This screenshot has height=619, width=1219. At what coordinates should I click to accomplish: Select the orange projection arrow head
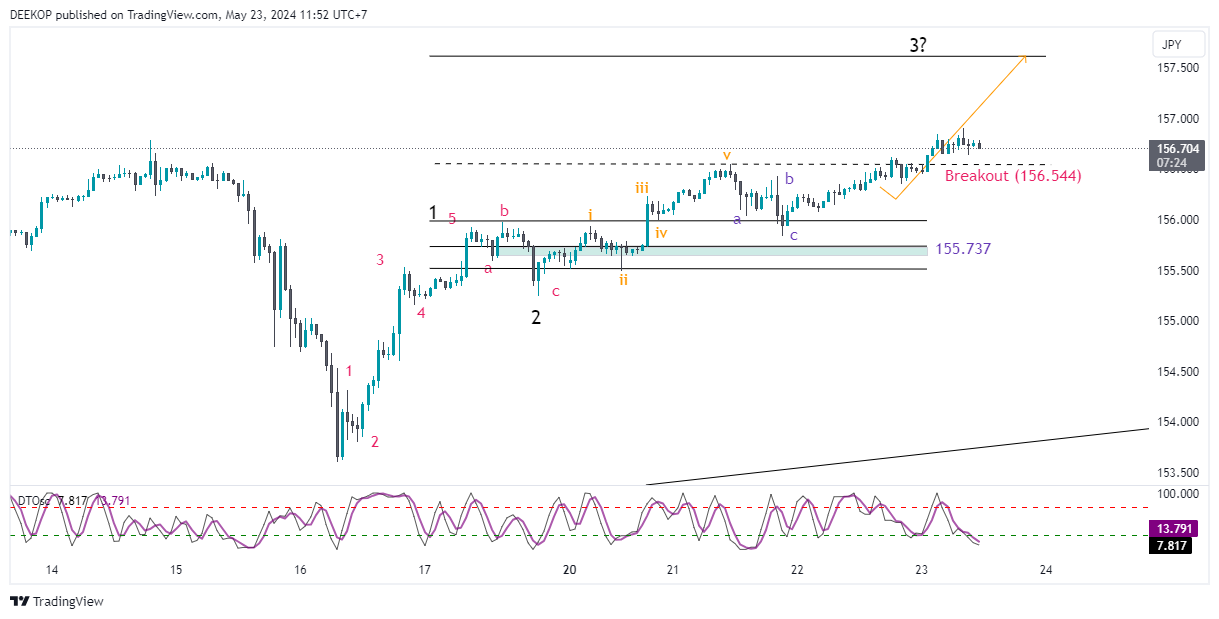pos(1022,59)
